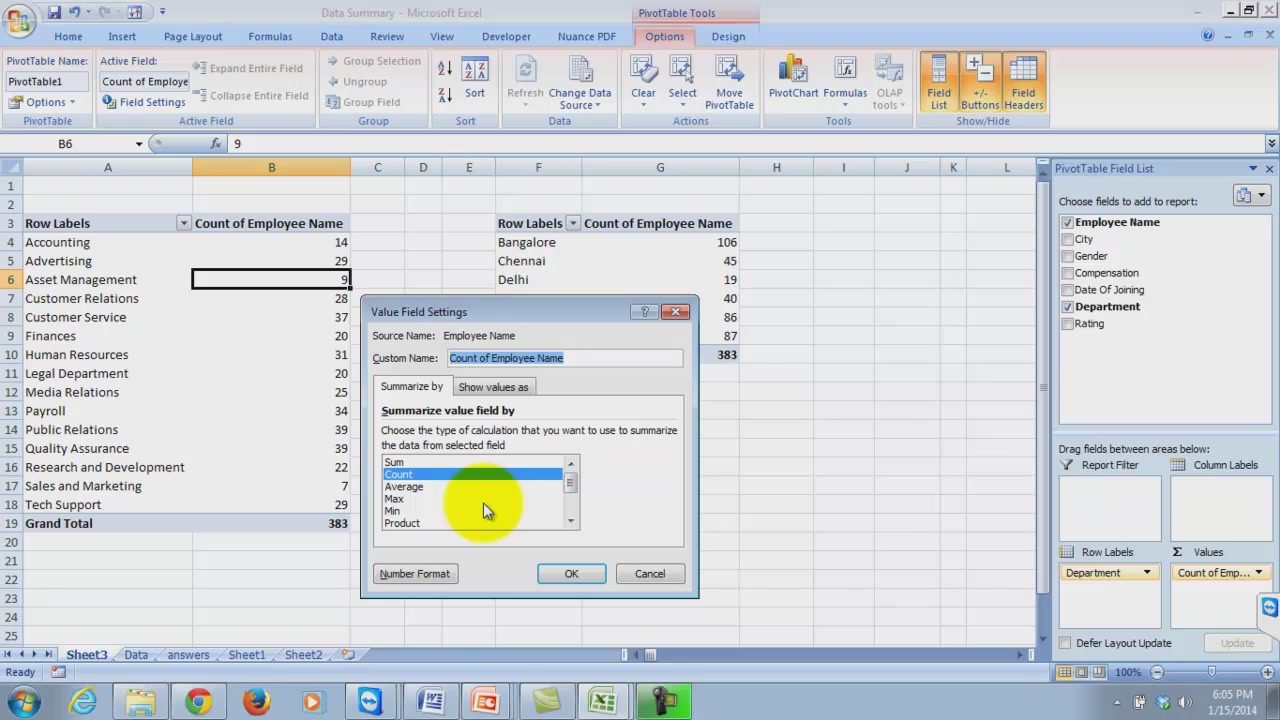Uncheck the Employee Name field

click(1067, 222)
